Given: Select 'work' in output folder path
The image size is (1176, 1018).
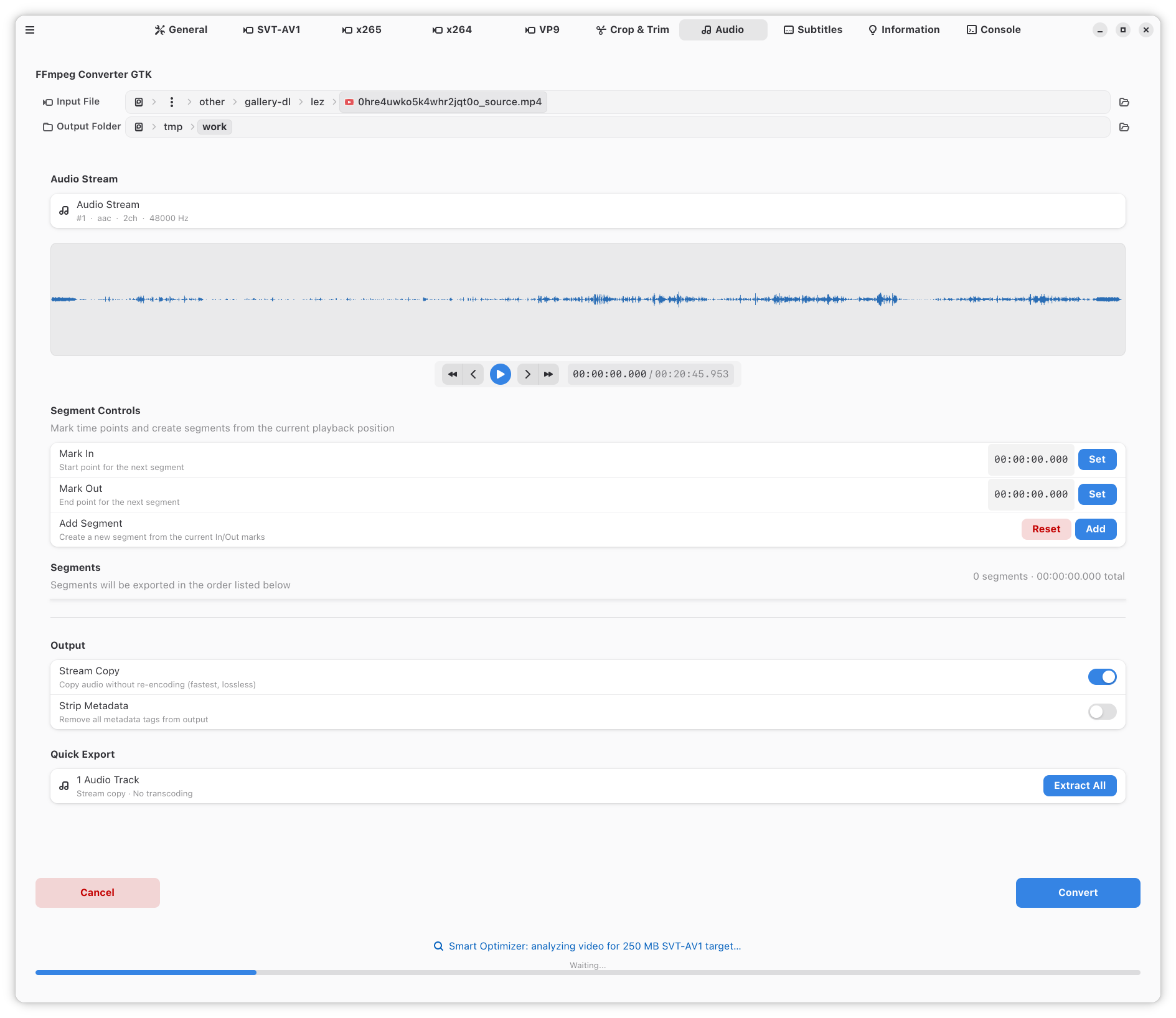Looking at the screenshot, I should [x=215, y=127].
